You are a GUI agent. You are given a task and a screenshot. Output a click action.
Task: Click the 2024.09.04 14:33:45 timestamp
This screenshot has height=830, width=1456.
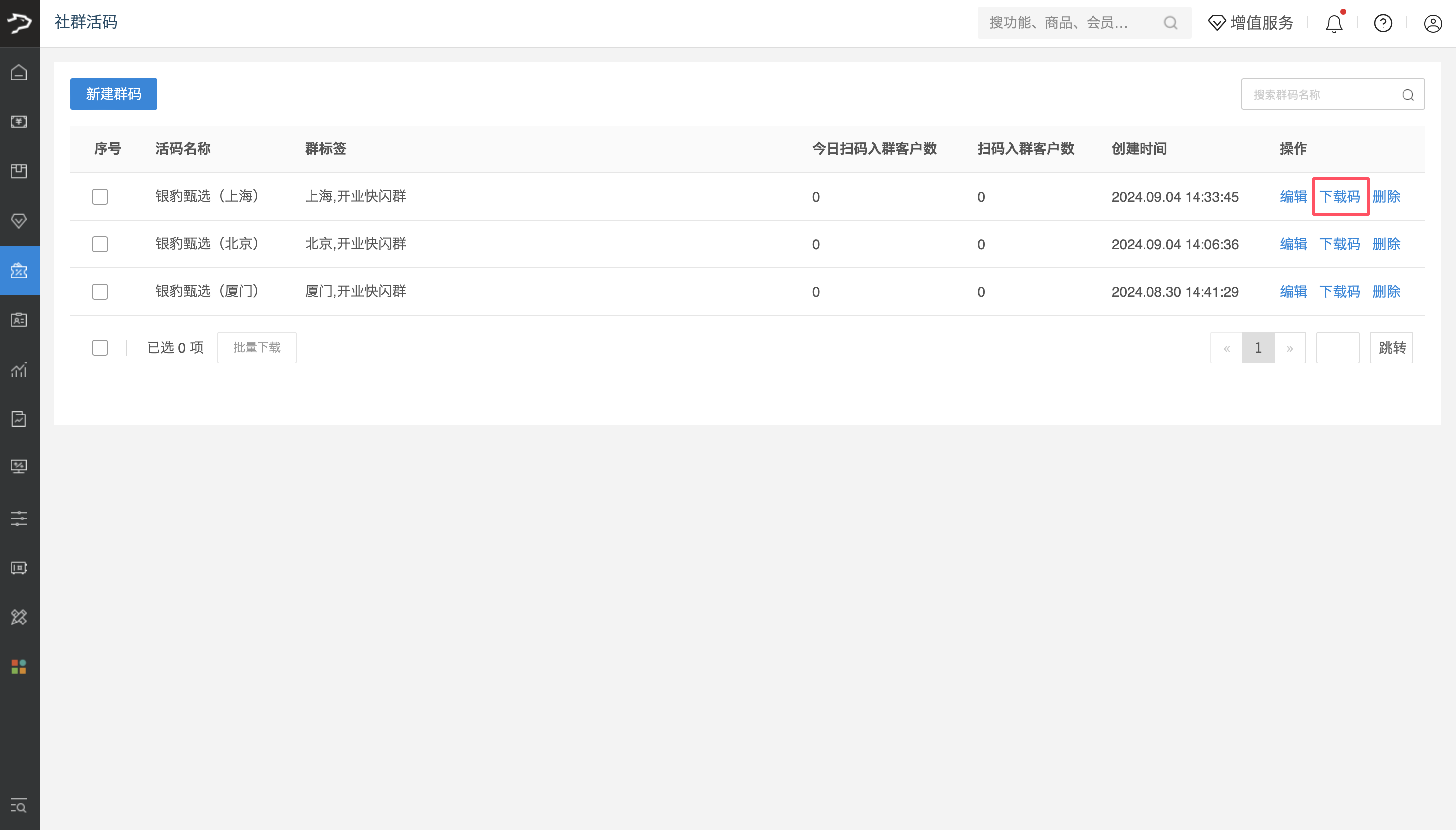[x=1175, y=197]
